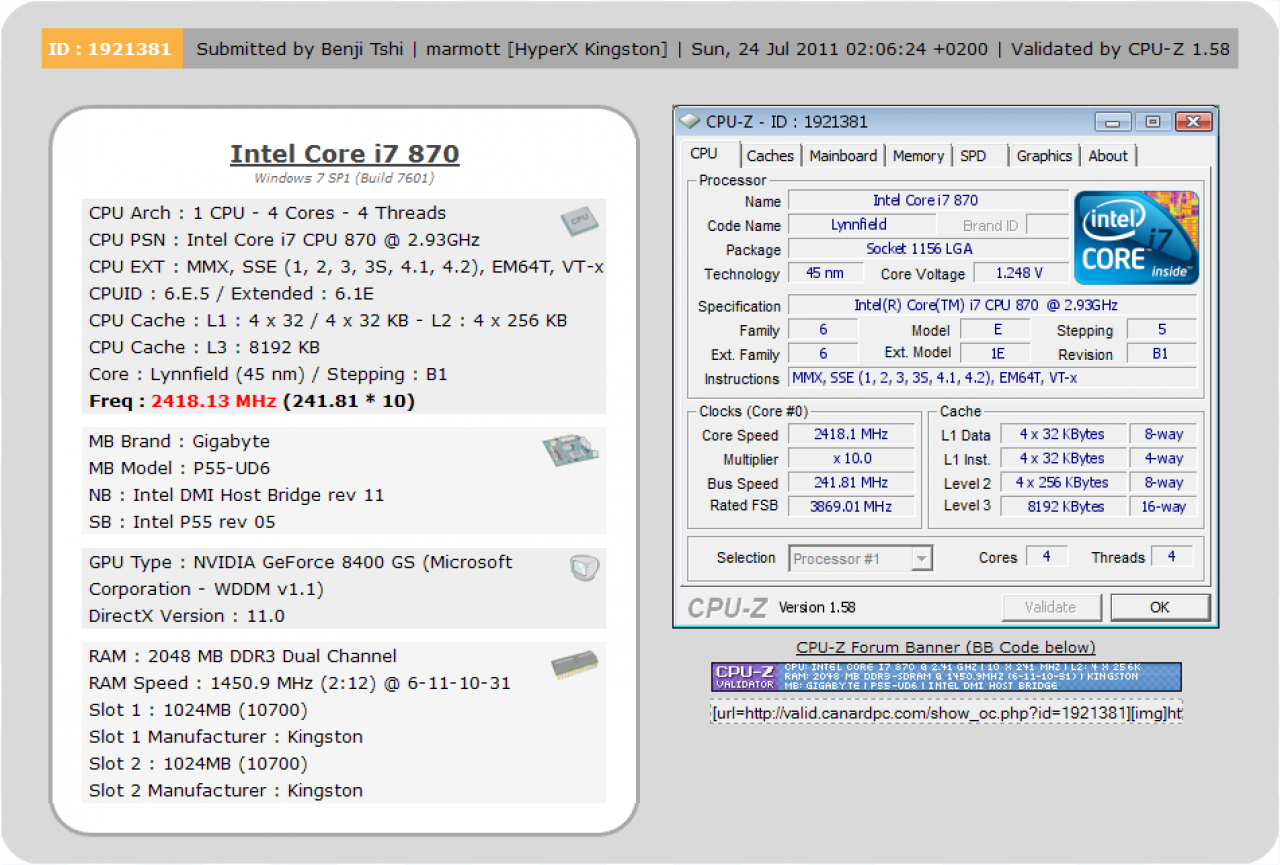This screenshot has height=865, width=1280.
Task: Click the OK button
Action: tap(1160, 607)
